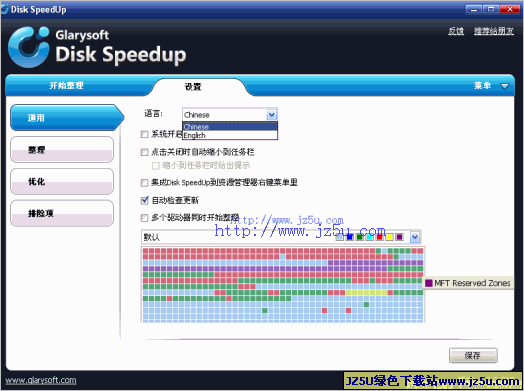Open the 菜单 menu label

pos(482,86)
